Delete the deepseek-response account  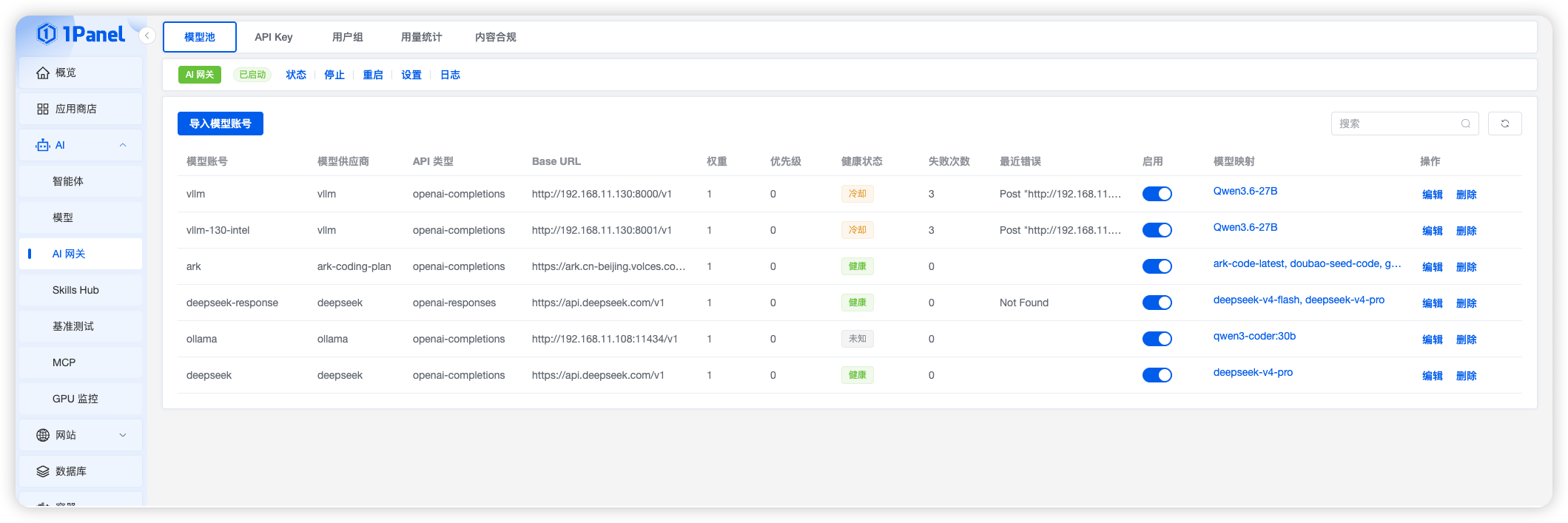[x=1467, y=303]
